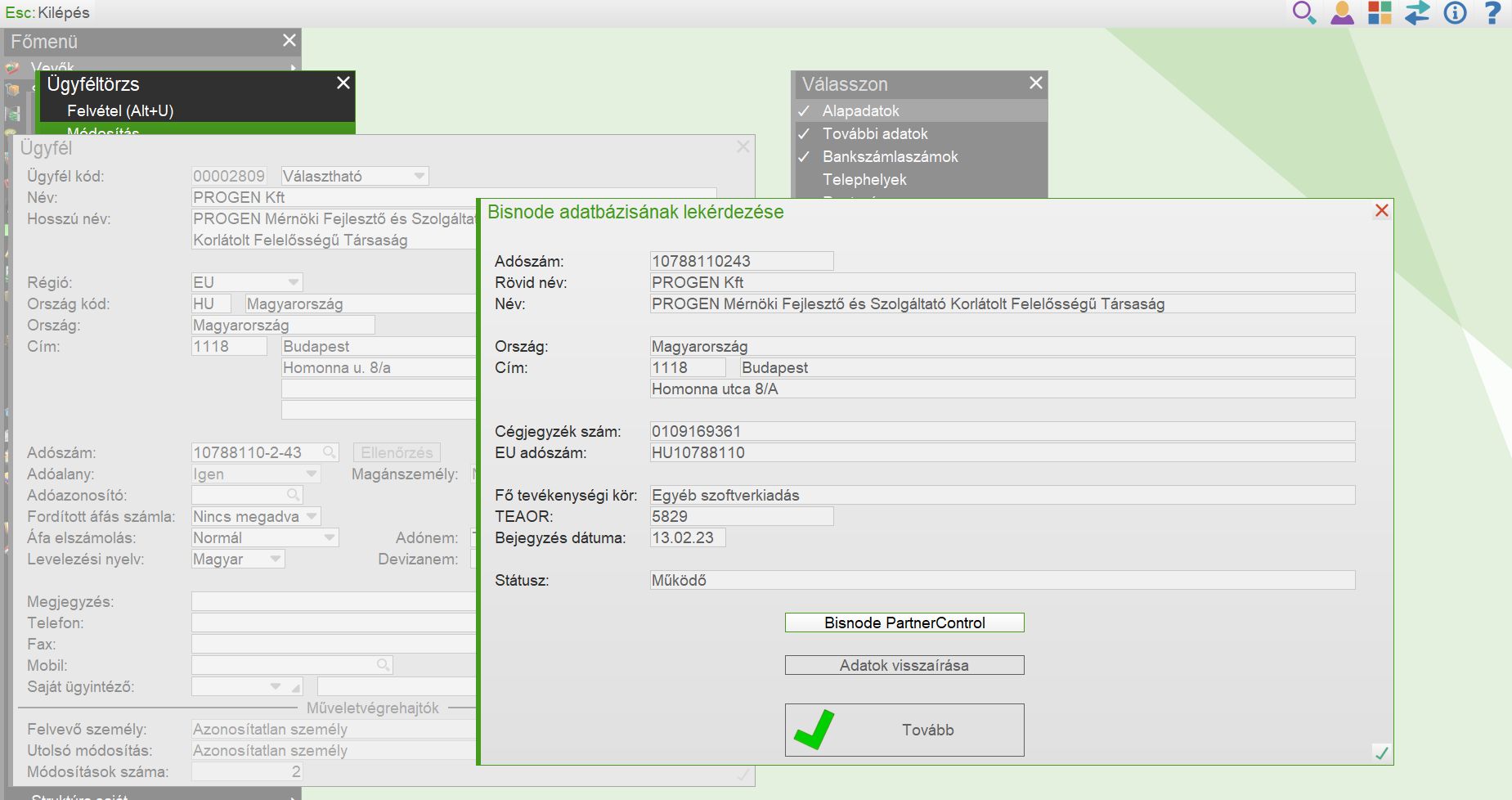Image resolution: width=1512 pixels, height=800 pixels.
Task: Click the Fax field
Action: (x=334, y=644)
